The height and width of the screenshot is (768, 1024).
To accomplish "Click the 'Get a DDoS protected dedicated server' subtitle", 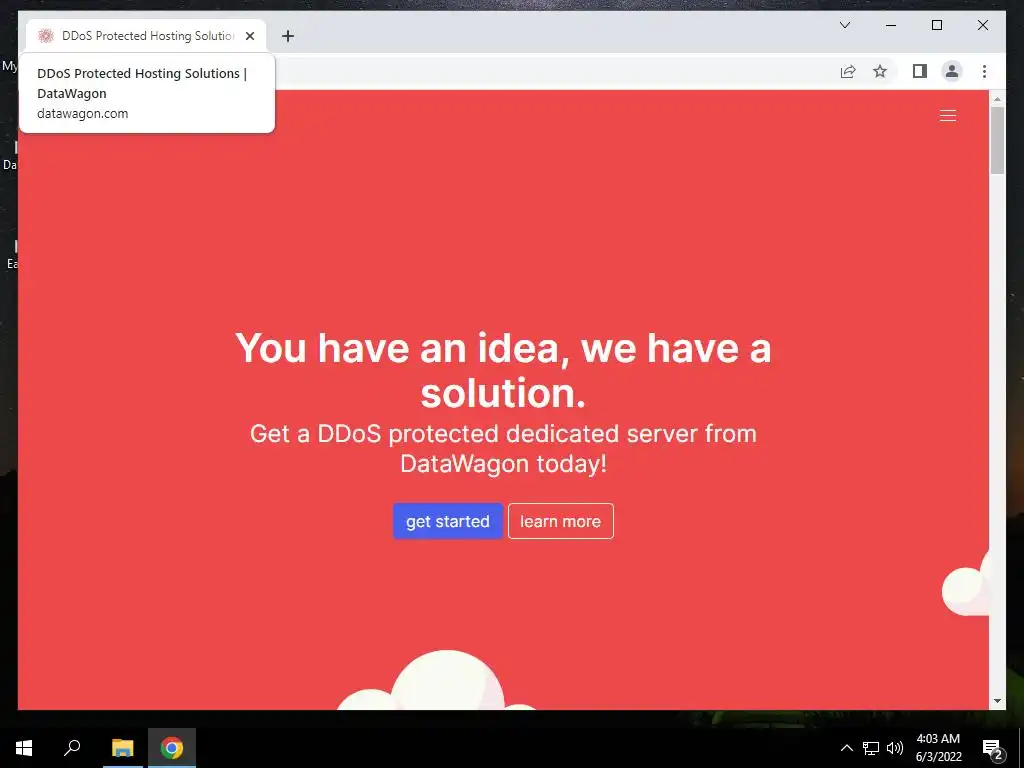I will (x=503, y=449).
